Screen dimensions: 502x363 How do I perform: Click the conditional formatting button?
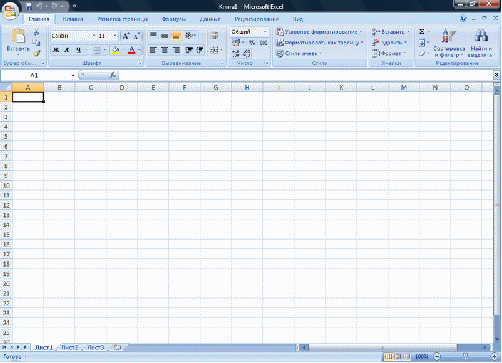tap(319, 32)
